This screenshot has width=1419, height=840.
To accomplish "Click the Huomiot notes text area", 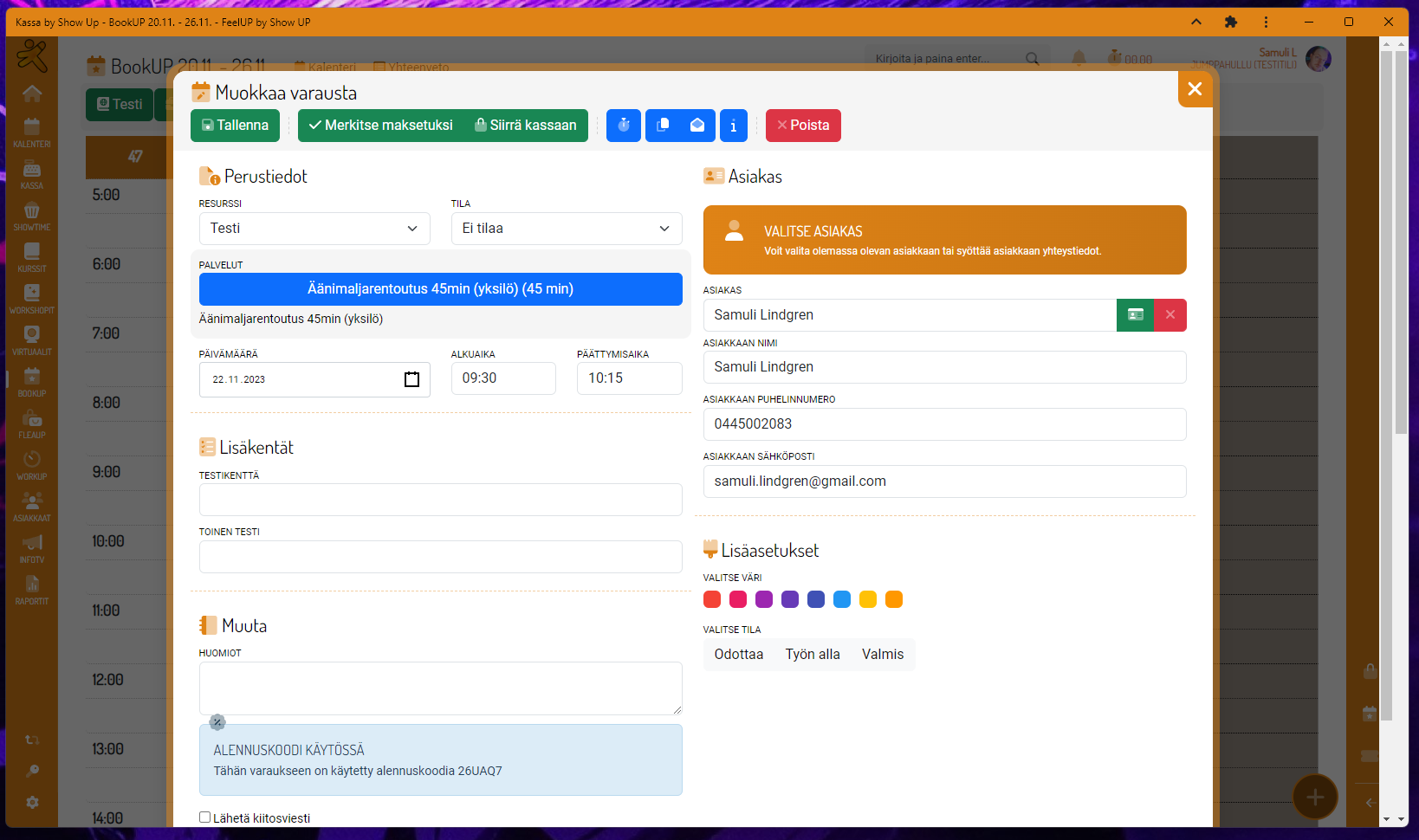I will click(440, 688).
